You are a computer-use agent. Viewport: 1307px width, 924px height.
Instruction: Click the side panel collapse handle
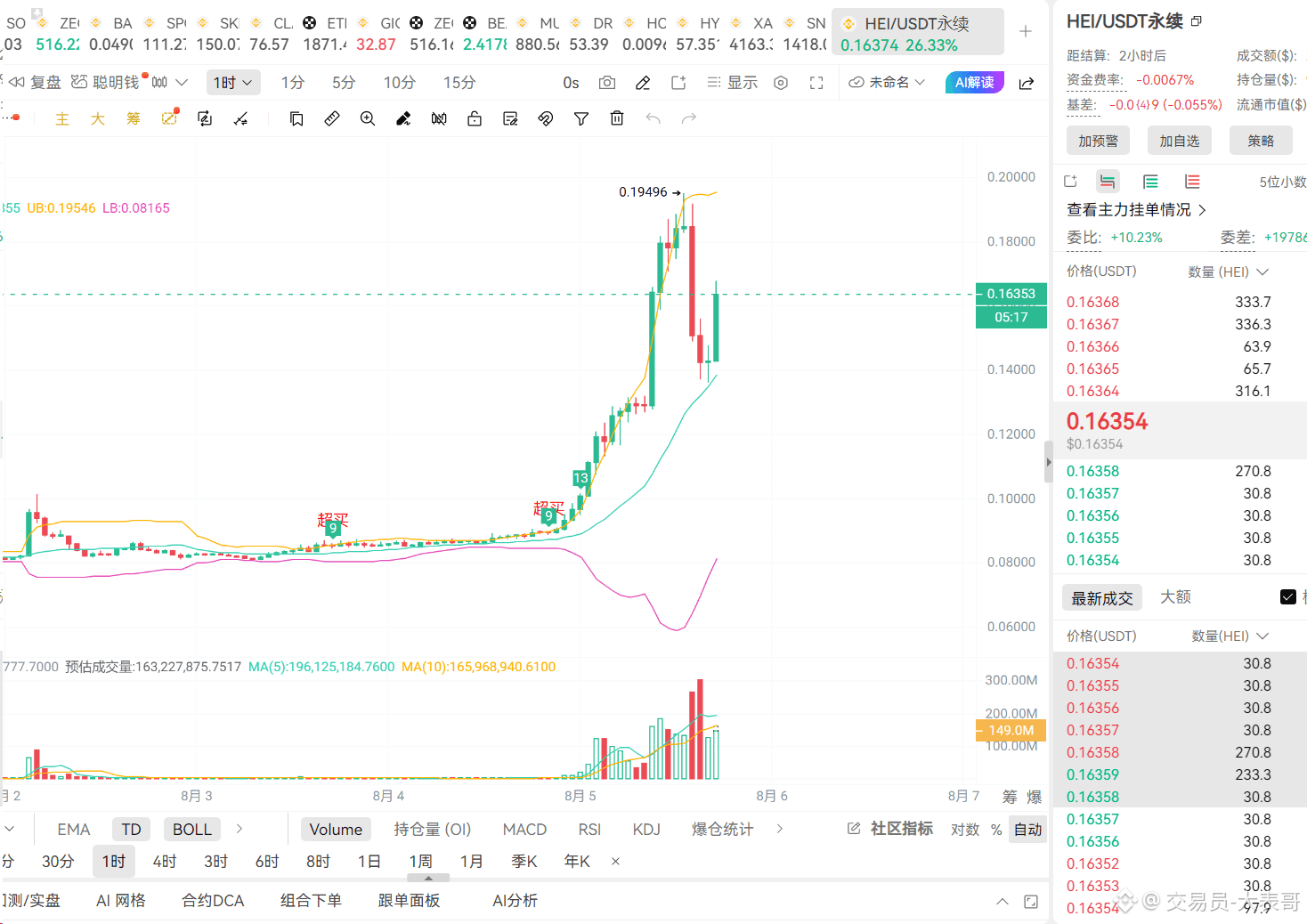pyautogui.click(x=1049, y=462)
